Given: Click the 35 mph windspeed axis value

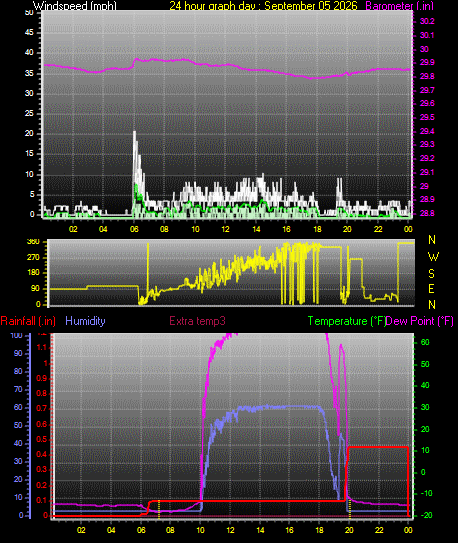Looking at the screenshot, I should (x=29, y=73).
